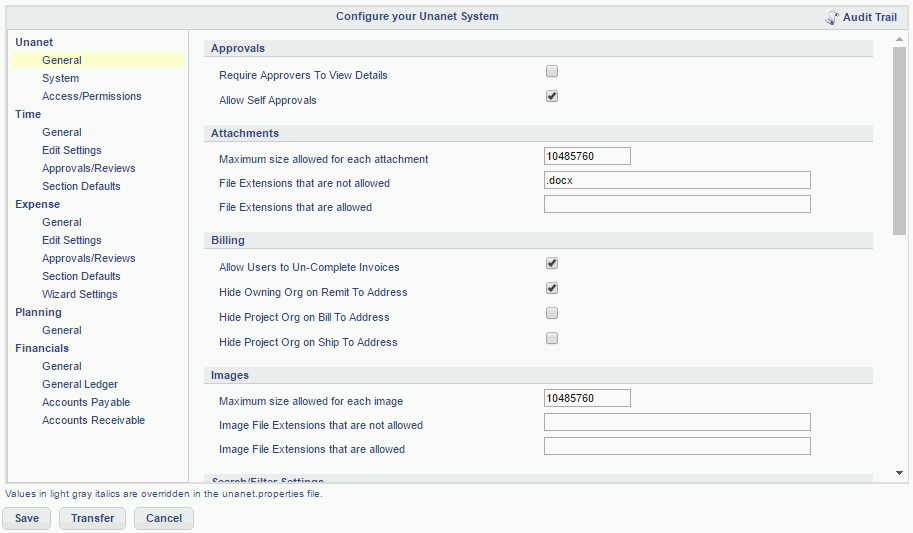Select General under Financials
The image size is (913, 533).
62,366
